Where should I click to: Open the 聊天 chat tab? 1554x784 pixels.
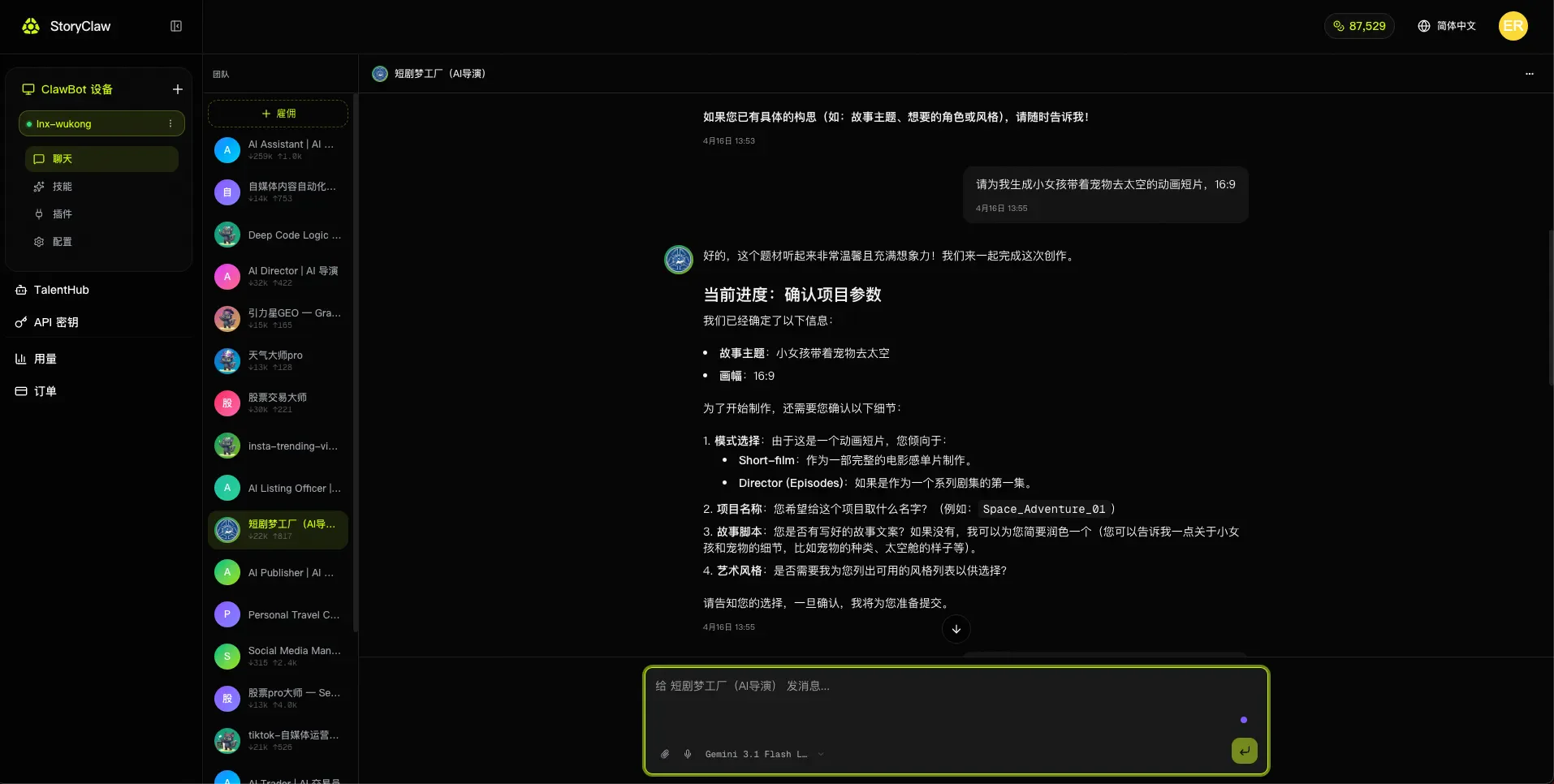[101, 159]
